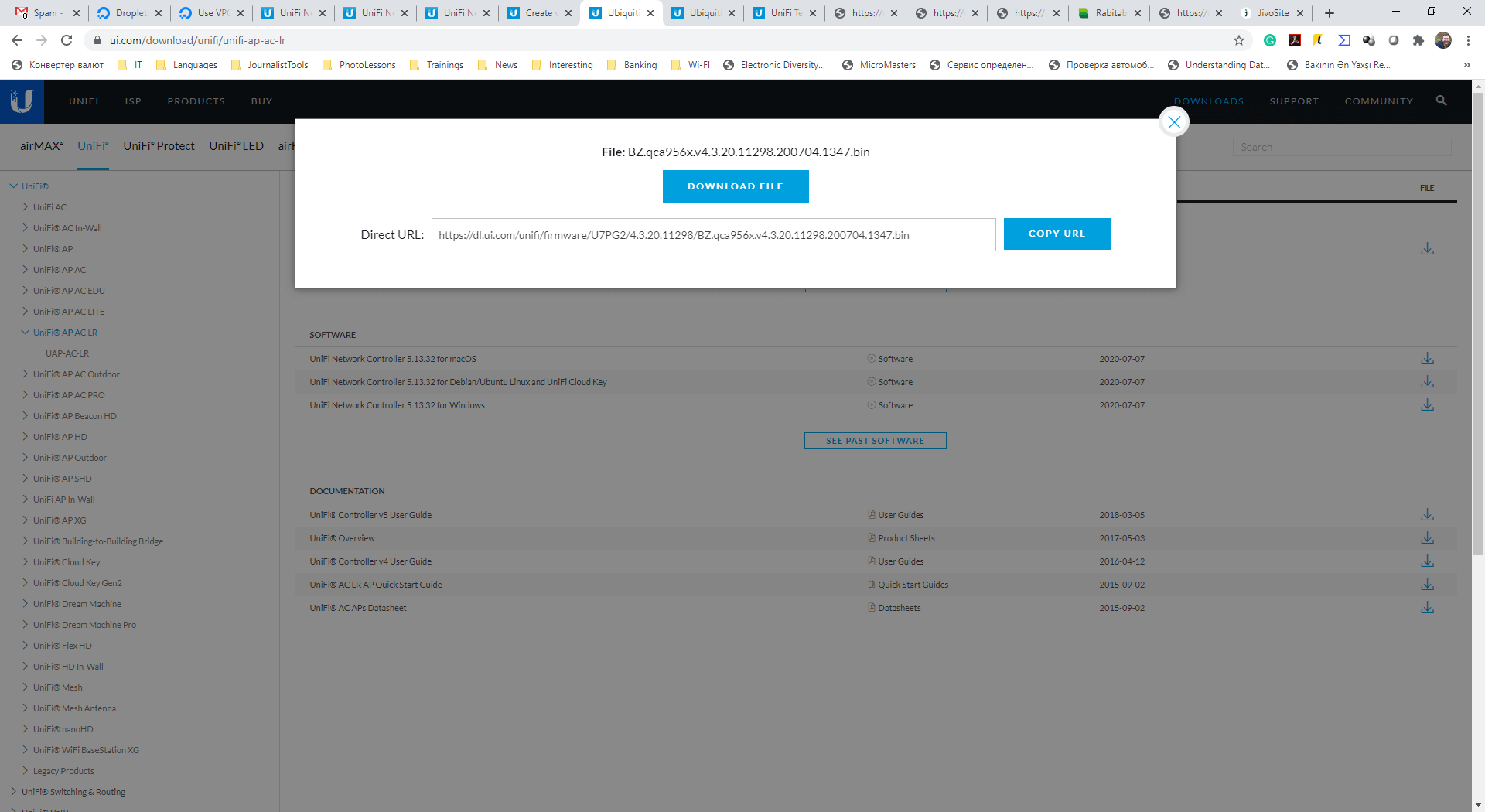Image resolution: width=1485 pixels, height=812 pixels.
Task: Copy the direct URL with Copy URL
Action: coord(1057,234)
